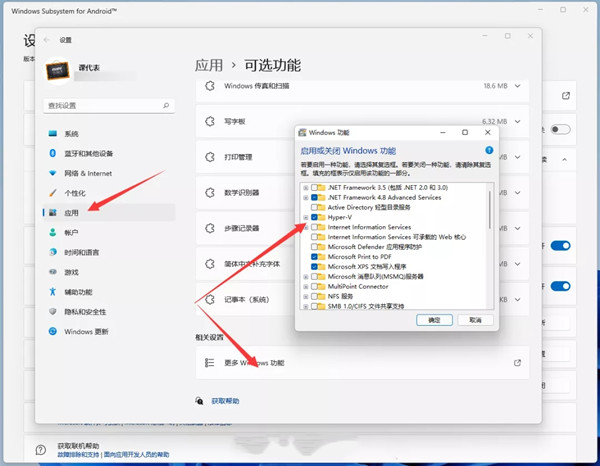The image size is (600, 466).
Task: Focus the 查找设置 search field
Action: (x=109, y=106)
